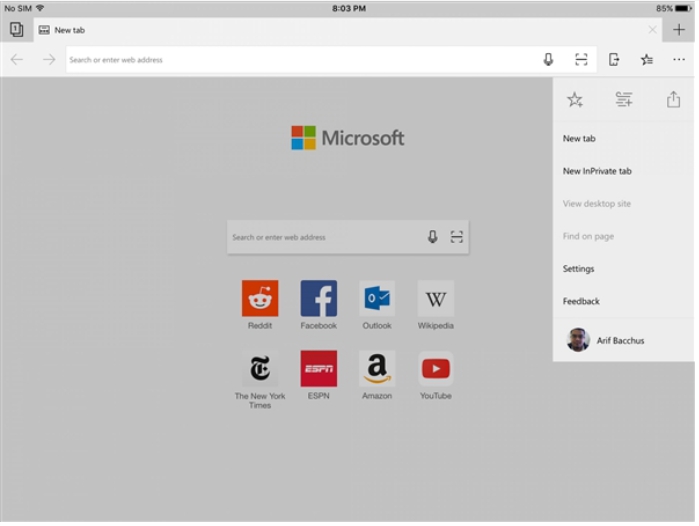Open Feedback from the menu
This screenshot has height=526, width=699.
click(x=624, y=301)
